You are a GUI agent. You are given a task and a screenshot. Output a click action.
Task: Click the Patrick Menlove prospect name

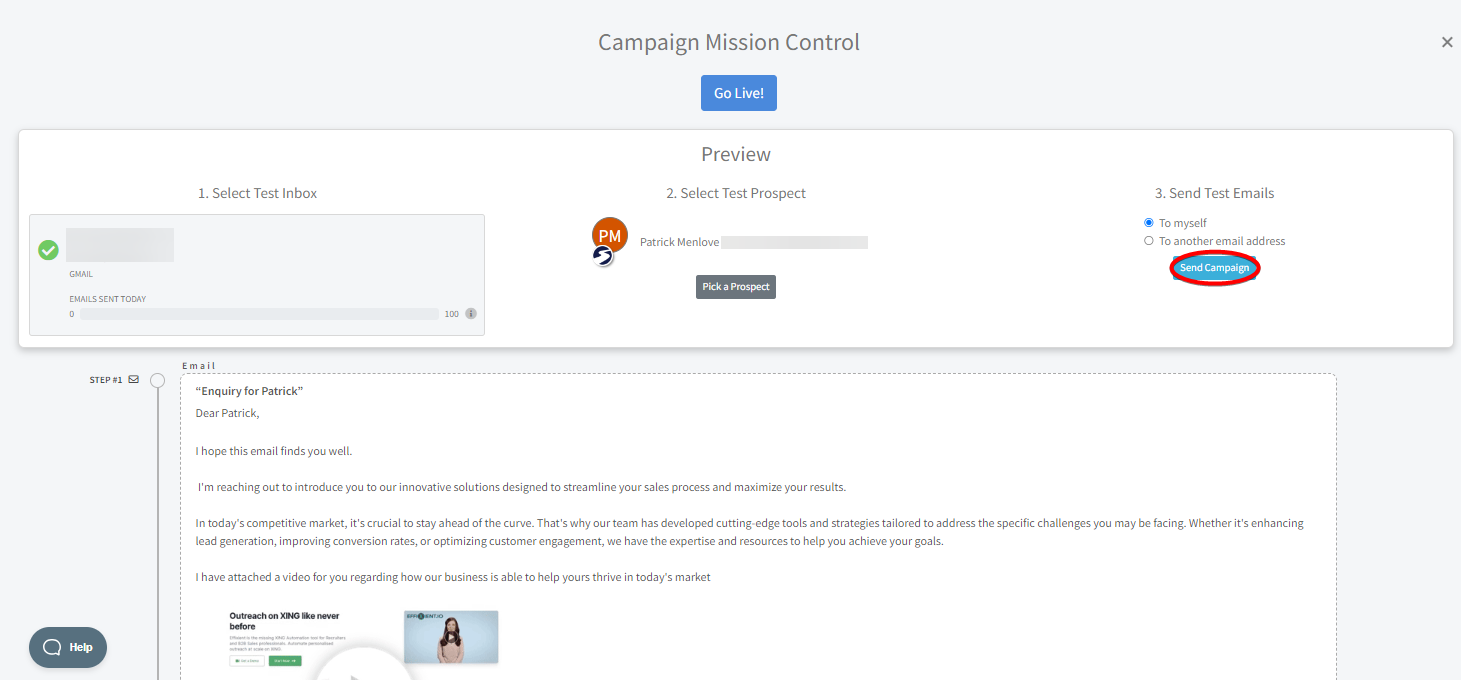pos(679,242)
